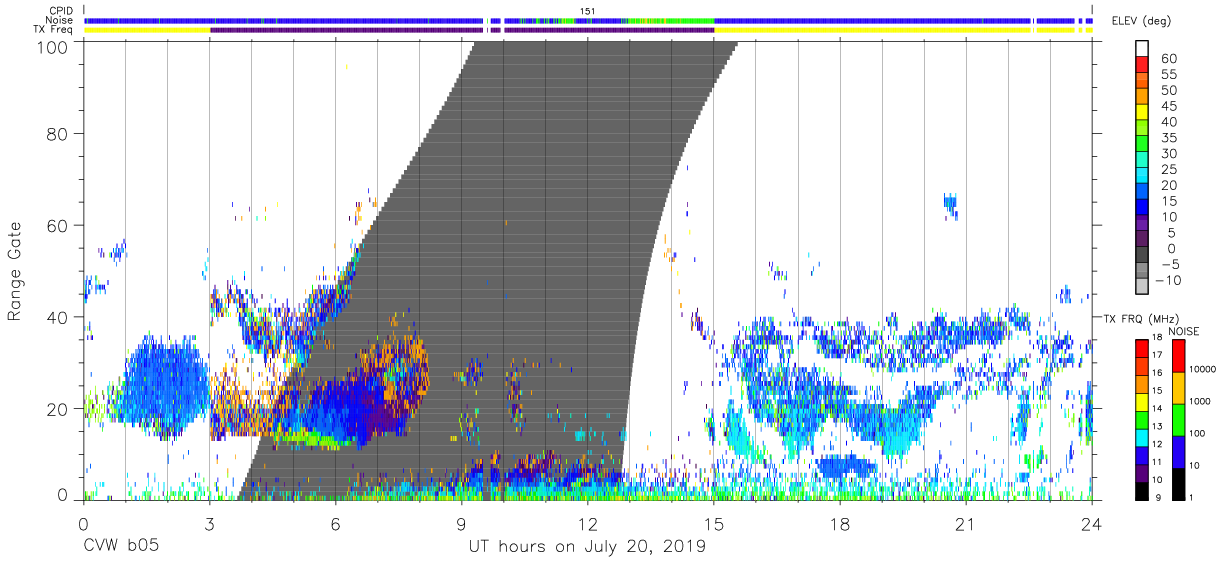The height and width of the screenshot is (567, 1228).
Task: Click the black 1–10 NOISE swatch
Action: point(1178,484)
